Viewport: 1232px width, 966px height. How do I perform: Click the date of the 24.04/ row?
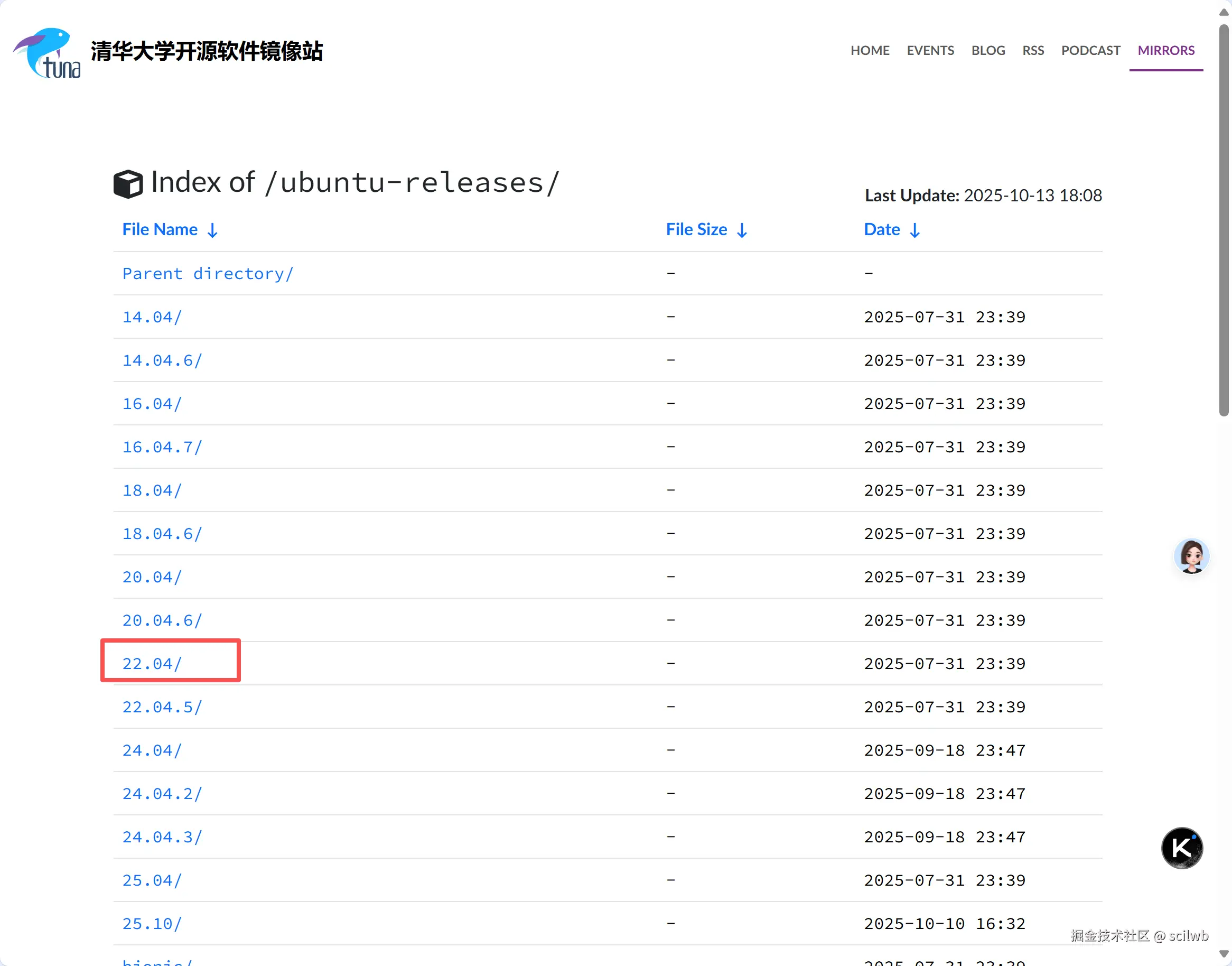coord(945,750)
